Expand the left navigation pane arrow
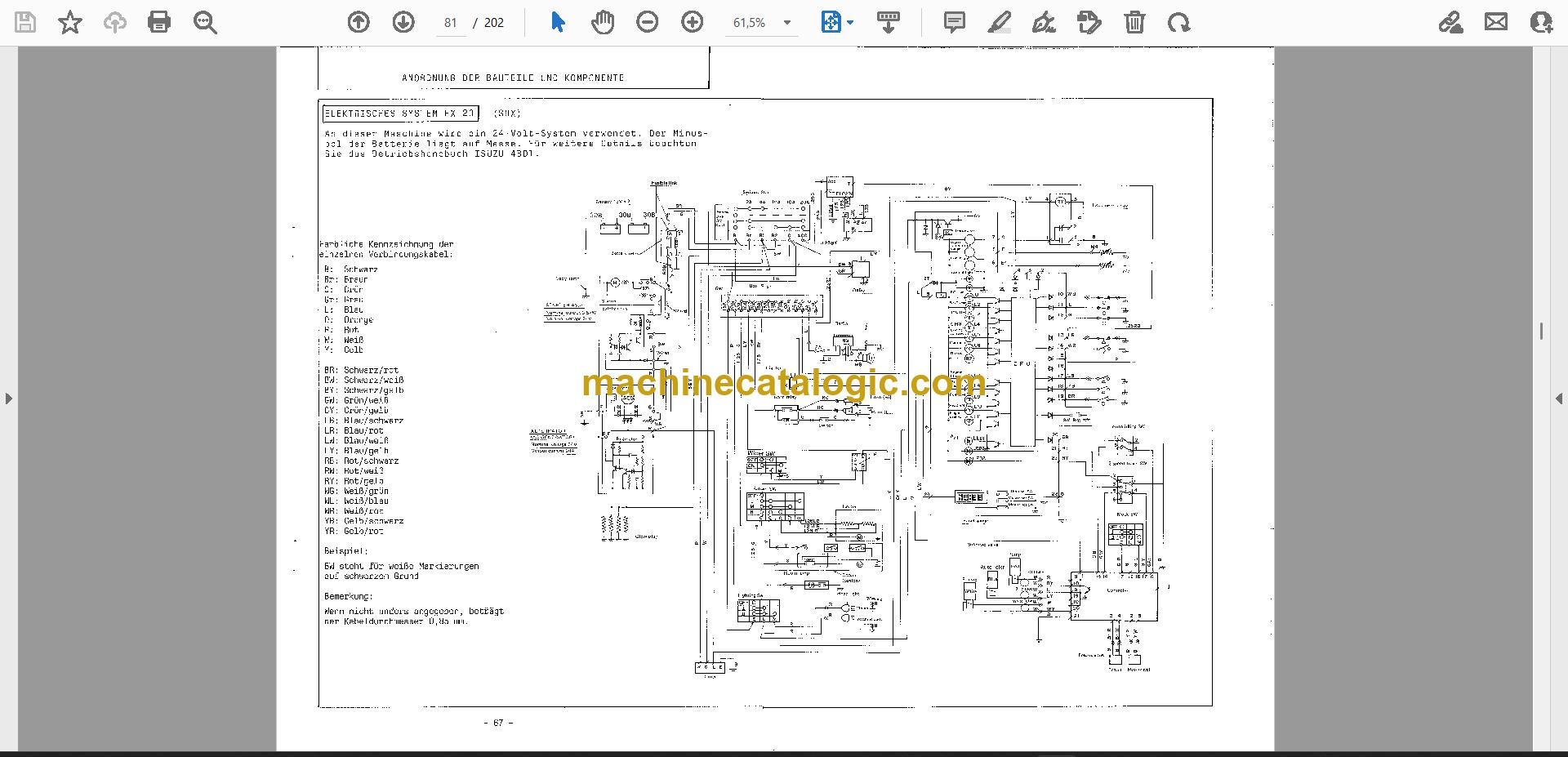The height and width of the screenshot is (757, 1568). point(9,399)
